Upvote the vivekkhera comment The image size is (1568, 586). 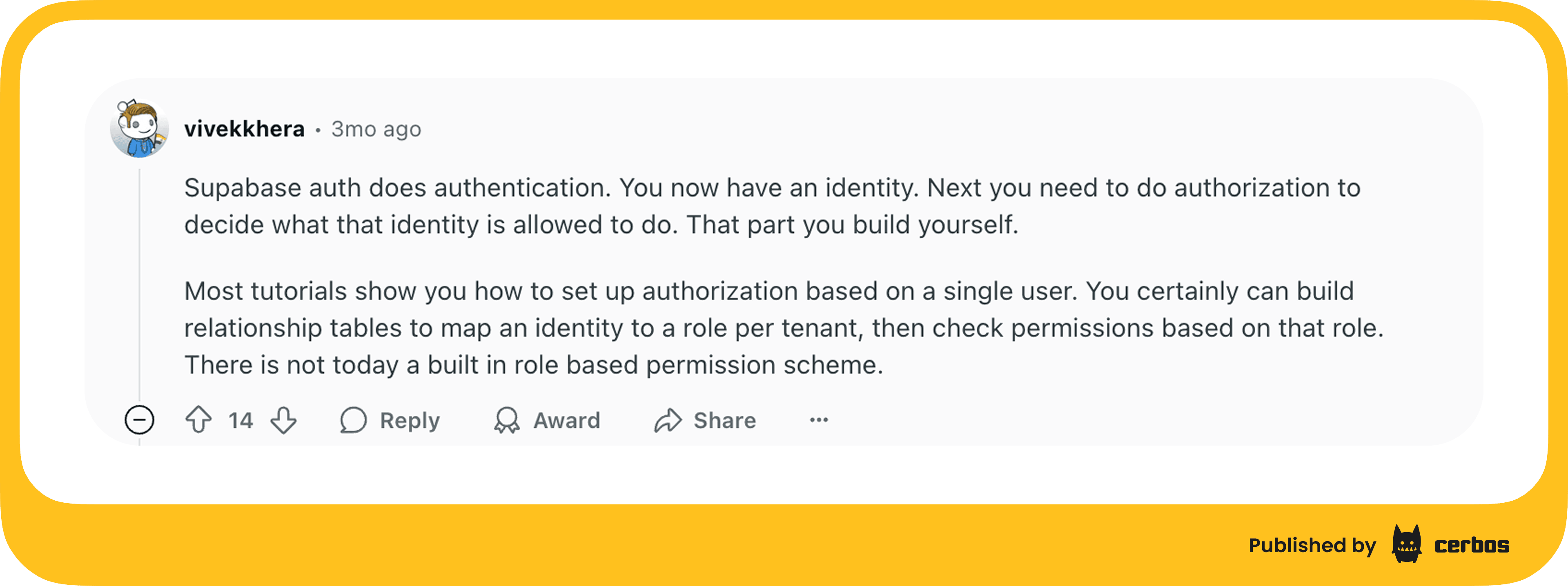[x=198, y=420]
